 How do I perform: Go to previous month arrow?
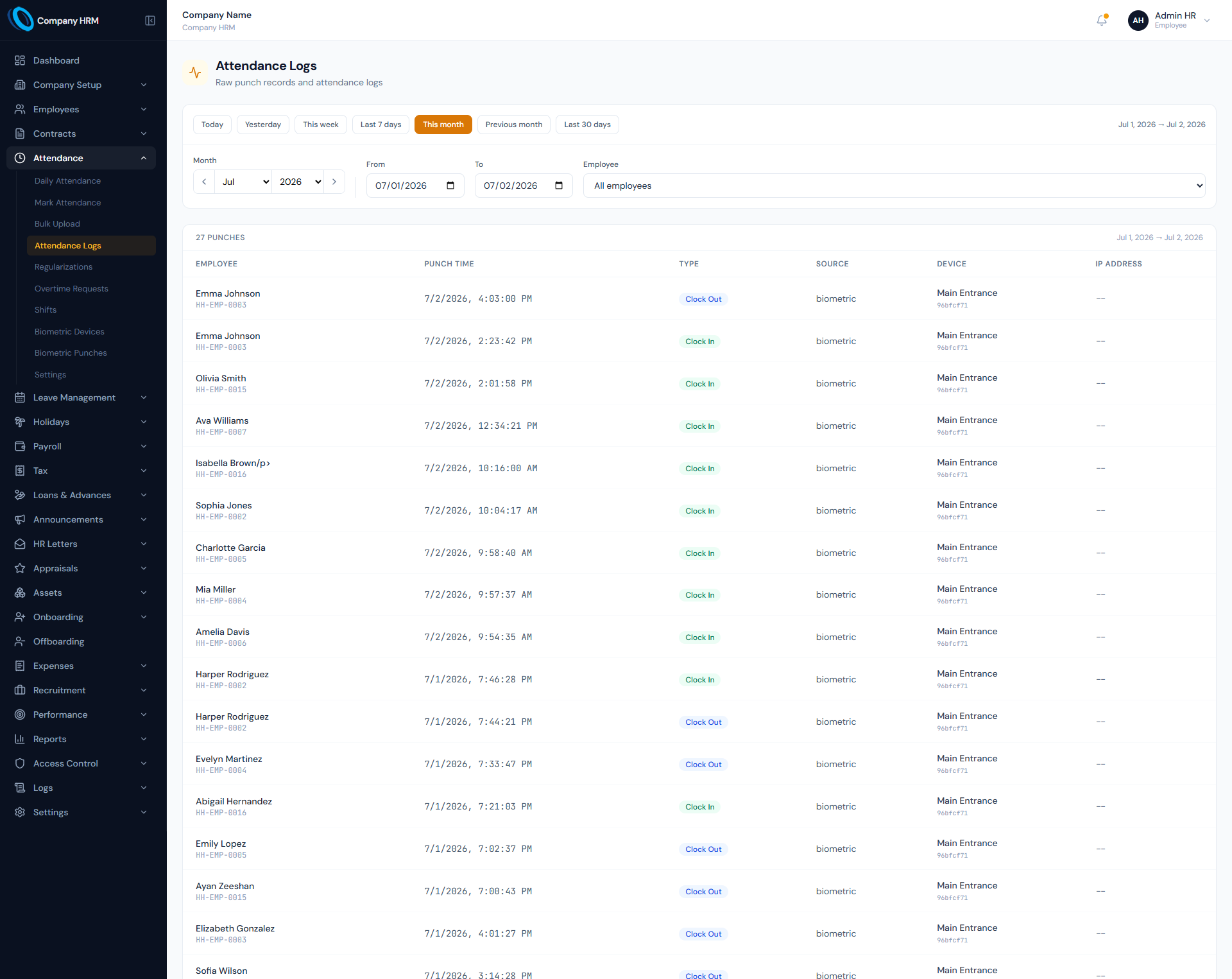point(204,182)
